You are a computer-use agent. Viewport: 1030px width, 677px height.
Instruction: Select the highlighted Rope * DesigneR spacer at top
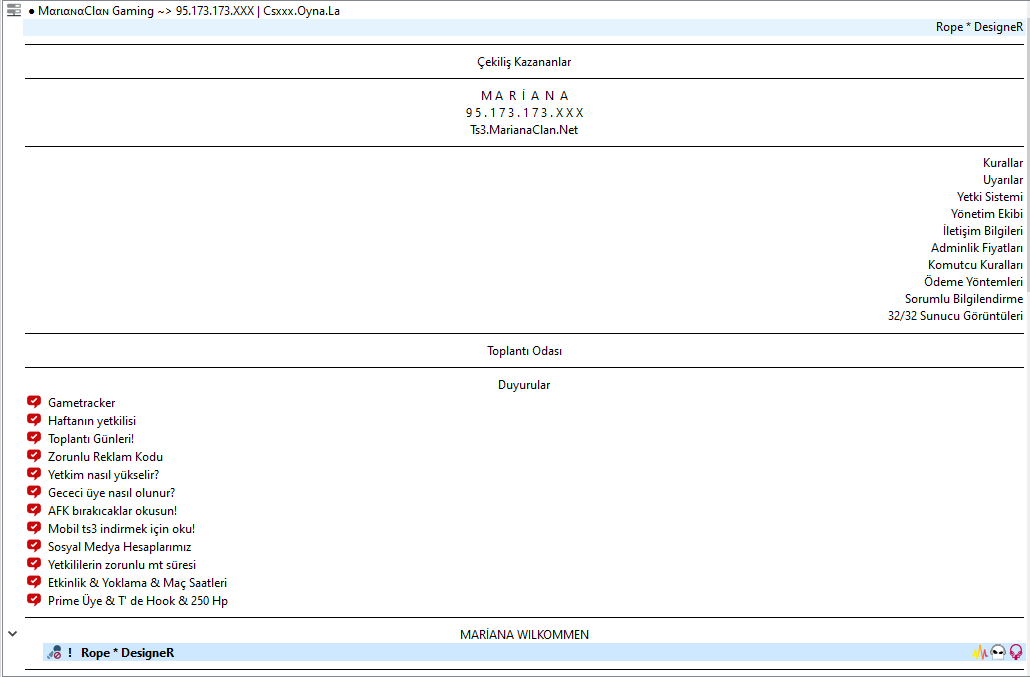(524, 27)
